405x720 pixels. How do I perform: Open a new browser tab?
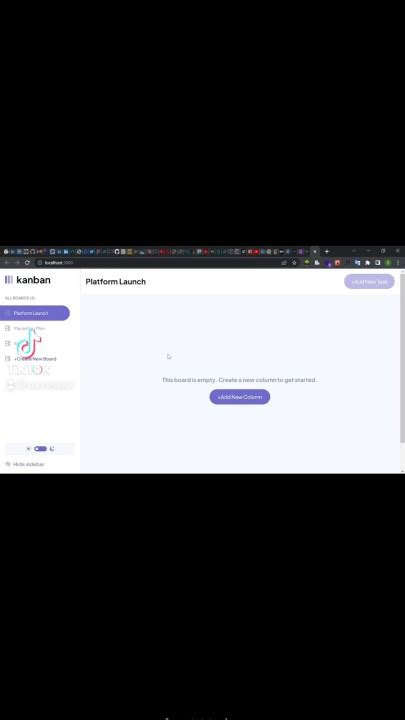pos(326,251)
